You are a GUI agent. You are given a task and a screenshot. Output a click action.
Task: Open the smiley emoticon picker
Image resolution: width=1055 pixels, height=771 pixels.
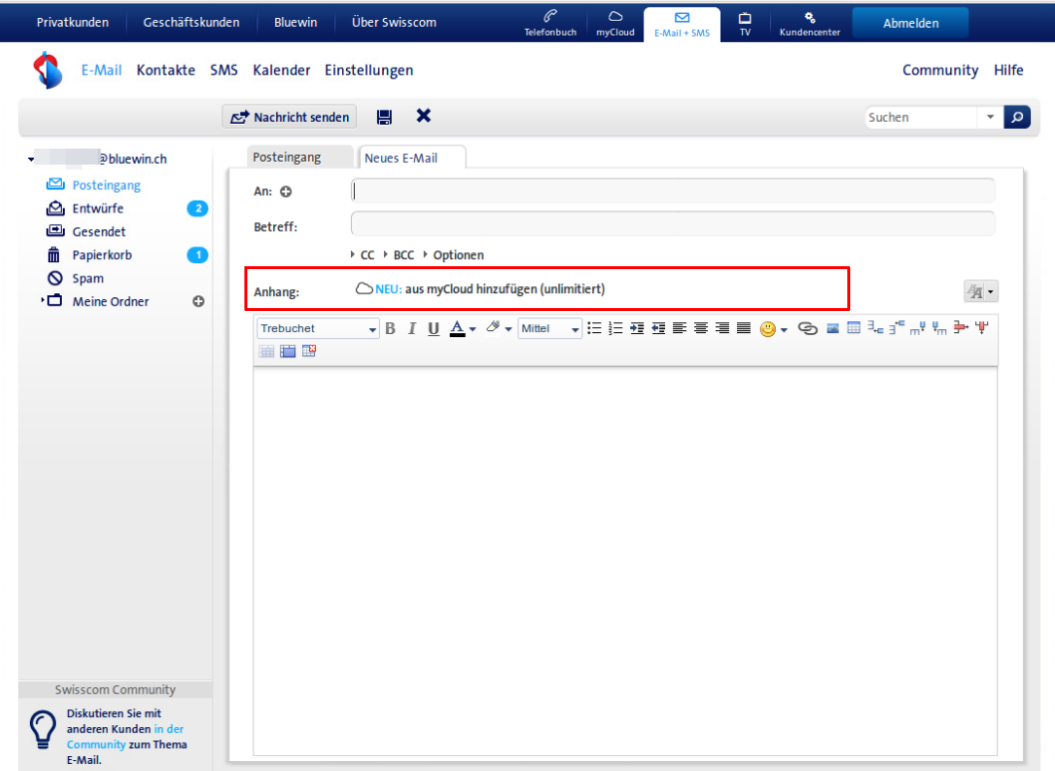pos(767,329)
